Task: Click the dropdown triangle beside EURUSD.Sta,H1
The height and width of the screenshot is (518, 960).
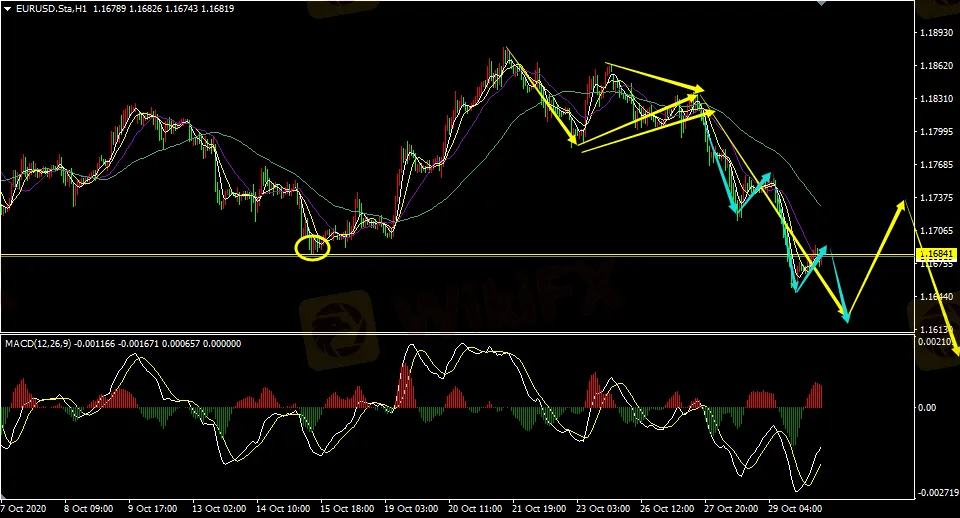Action: 7,9
